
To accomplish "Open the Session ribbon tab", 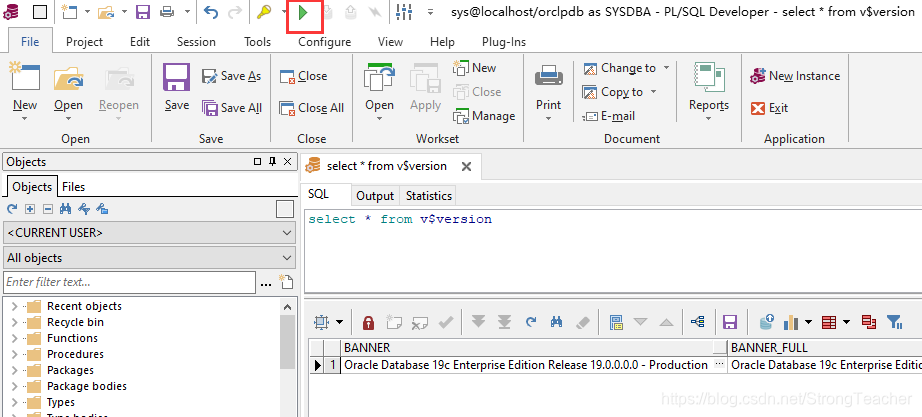I will pos(196,42).
